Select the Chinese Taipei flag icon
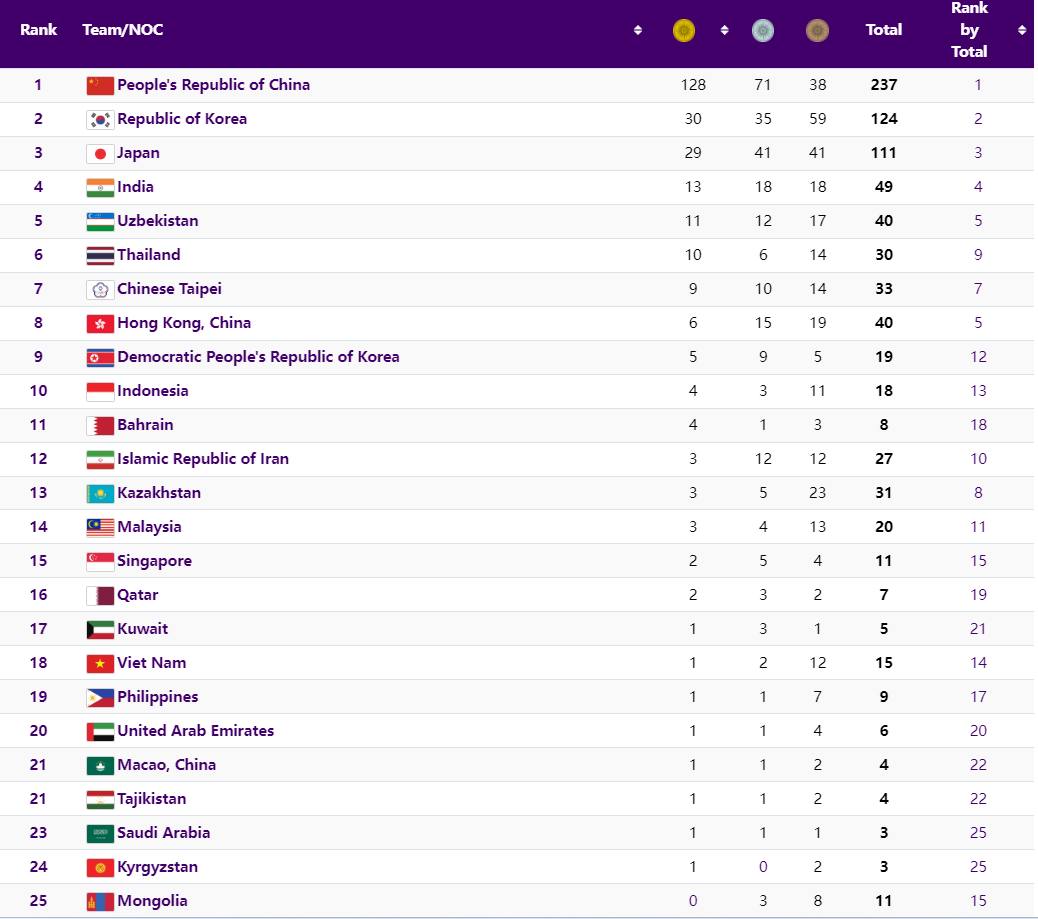The image size is (1038, 919). tap(100, 289)
